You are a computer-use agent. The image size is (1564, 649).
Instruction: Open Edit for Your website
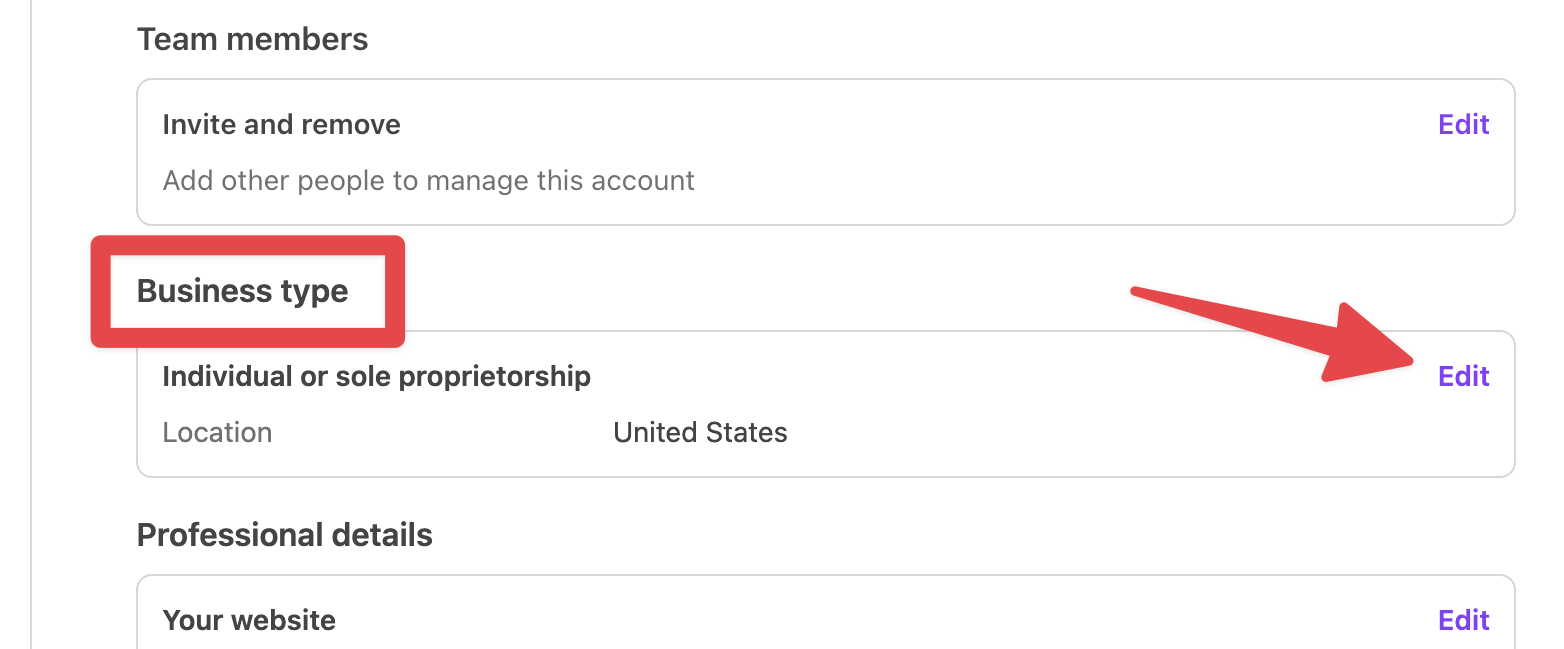(1463, 621)
